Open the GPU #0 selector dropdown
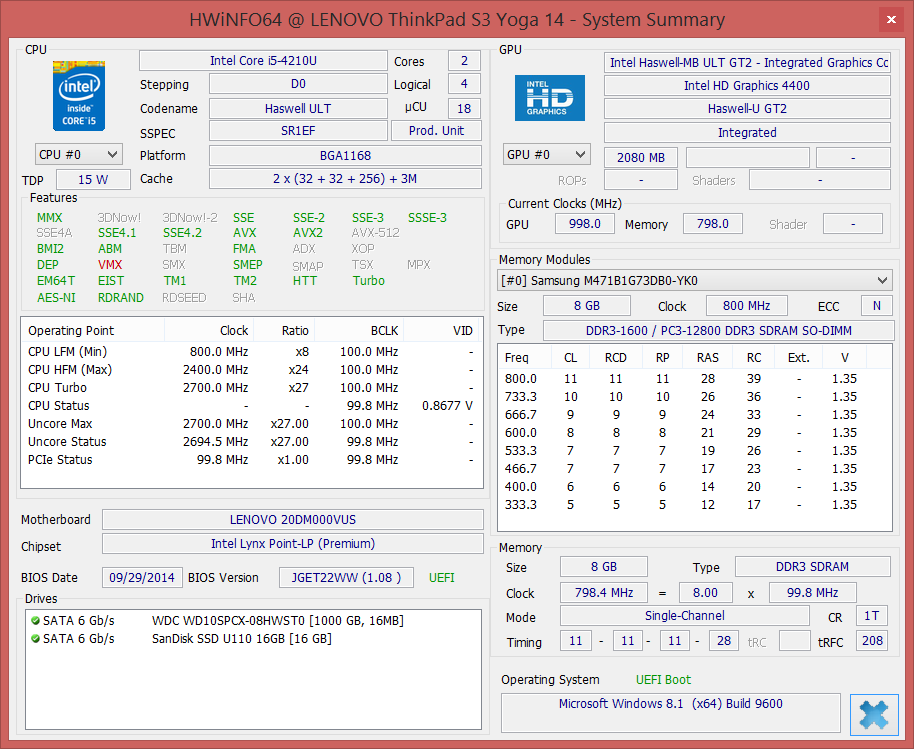The image size is (914, 749). pos(547,154)
